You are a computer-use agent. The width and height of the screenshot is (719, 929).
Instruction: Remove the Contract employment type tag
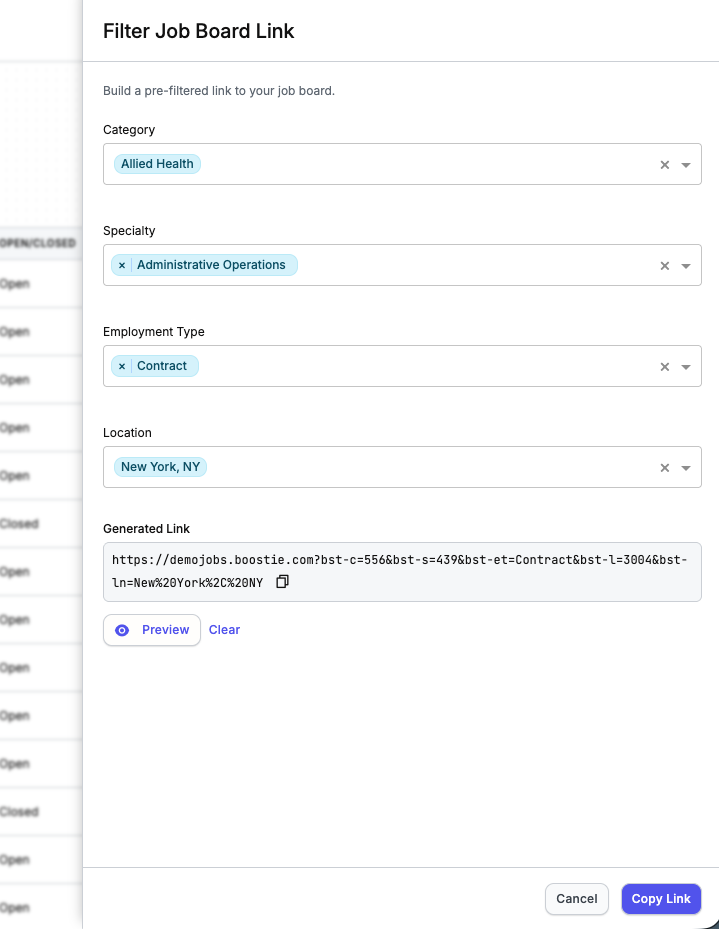[x=122, y=366]
